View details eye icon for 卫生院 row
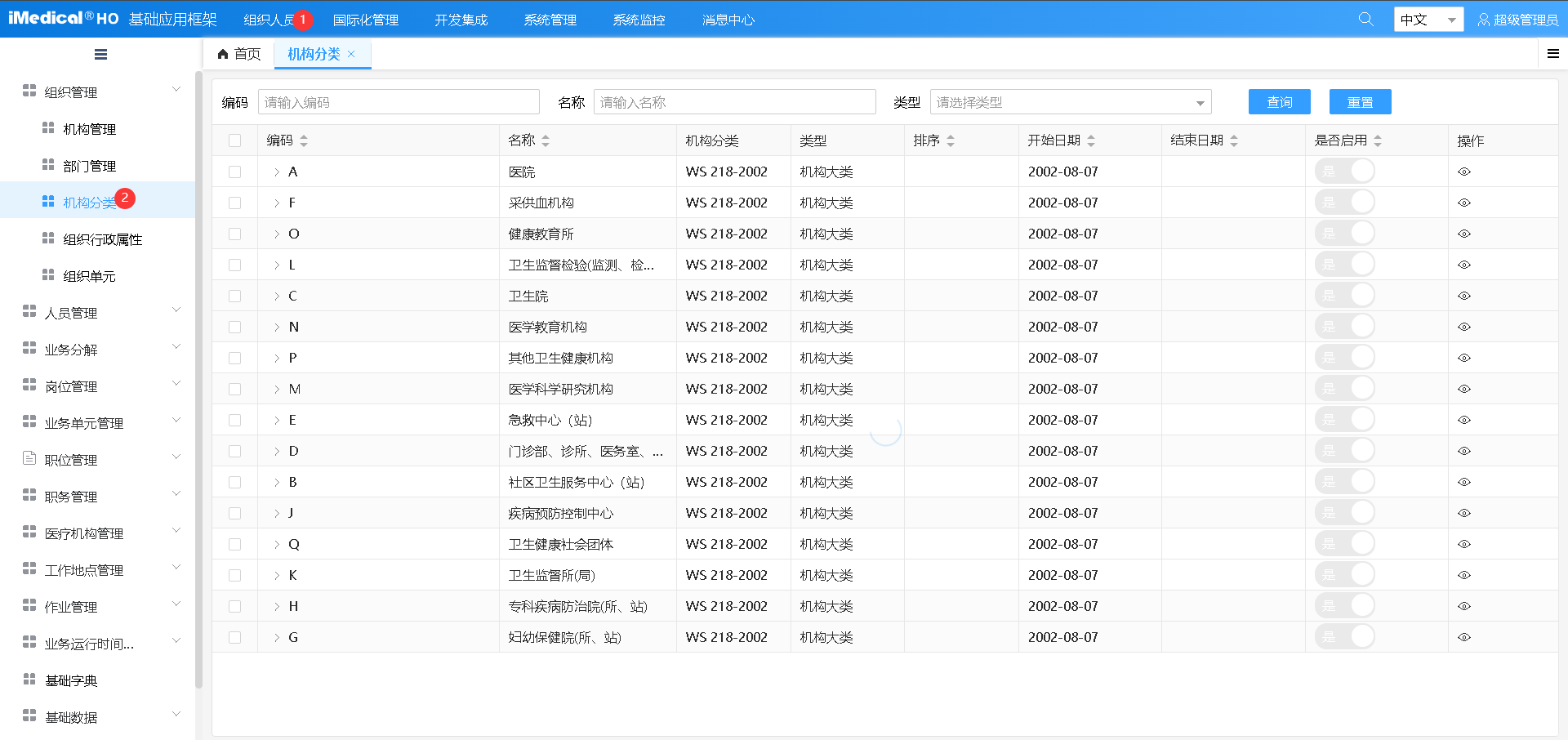 (x=1463, y=296)
